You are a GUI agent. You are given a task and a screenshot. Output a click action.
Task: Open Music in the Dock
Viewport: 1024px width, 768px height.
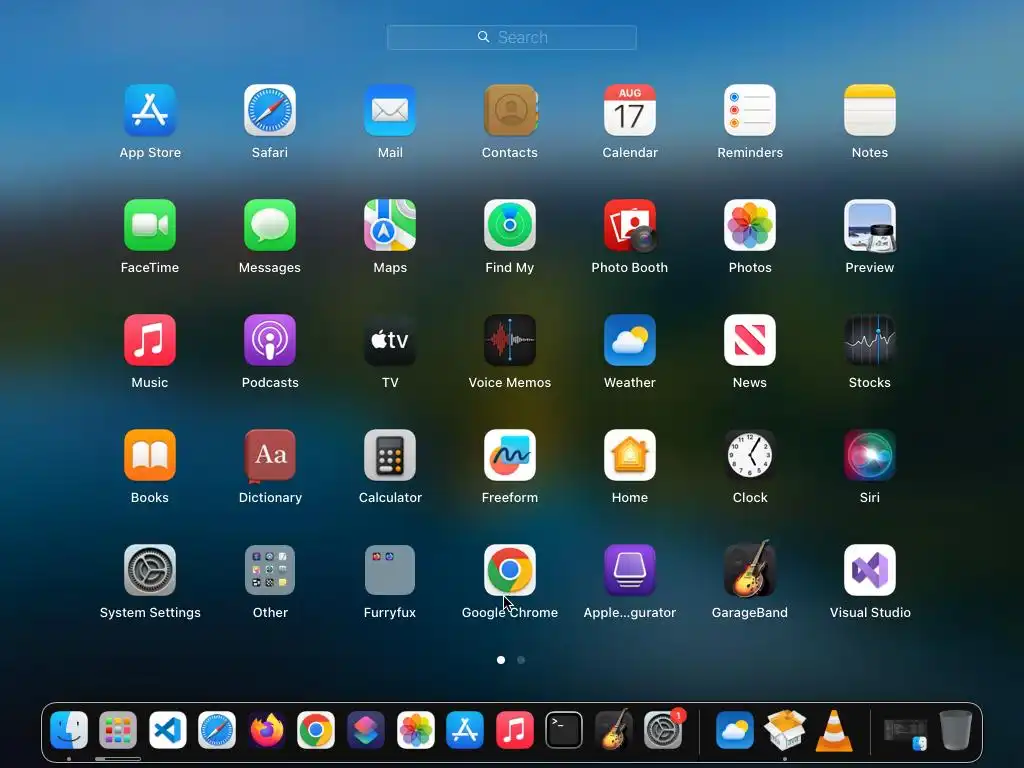[515, 729]
